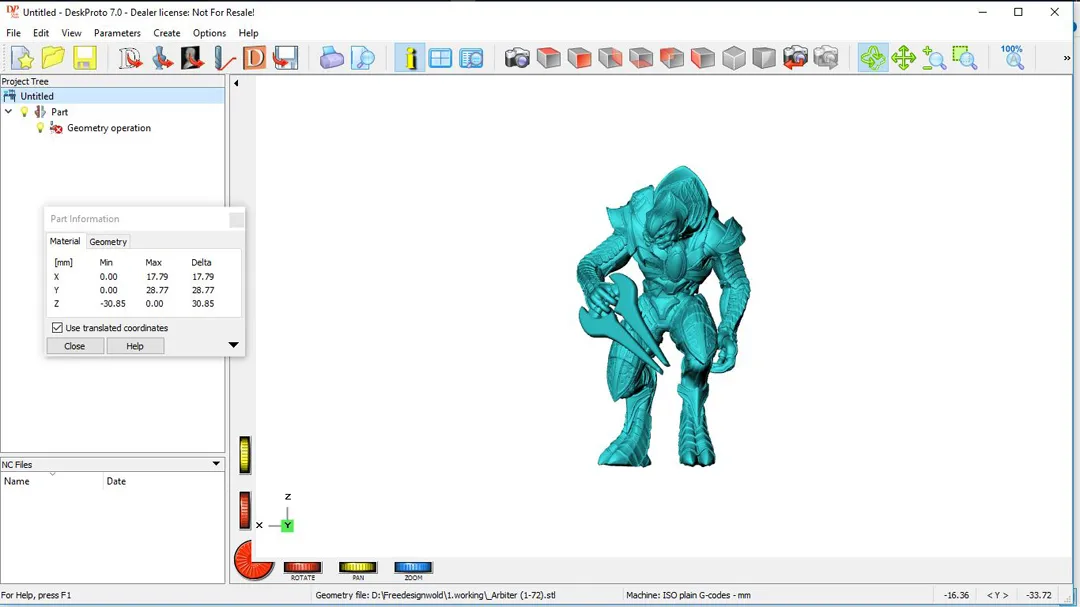Screen dimensions: 1080x607
Task: Toggle Use translated coordinates checkbox
Action: pos(57,328)
